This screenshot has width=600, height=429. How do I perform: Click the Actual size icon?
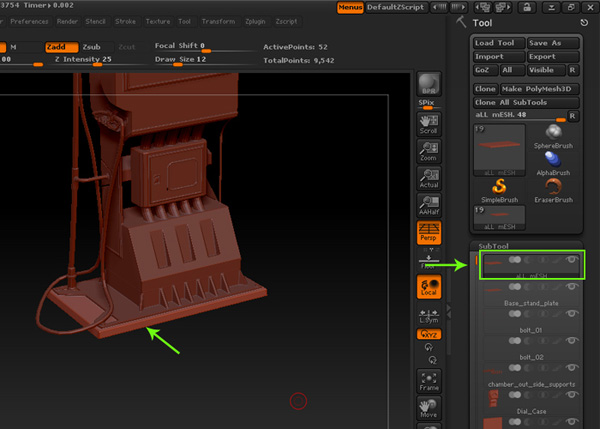pyautogui.click(x=429, y=178)
